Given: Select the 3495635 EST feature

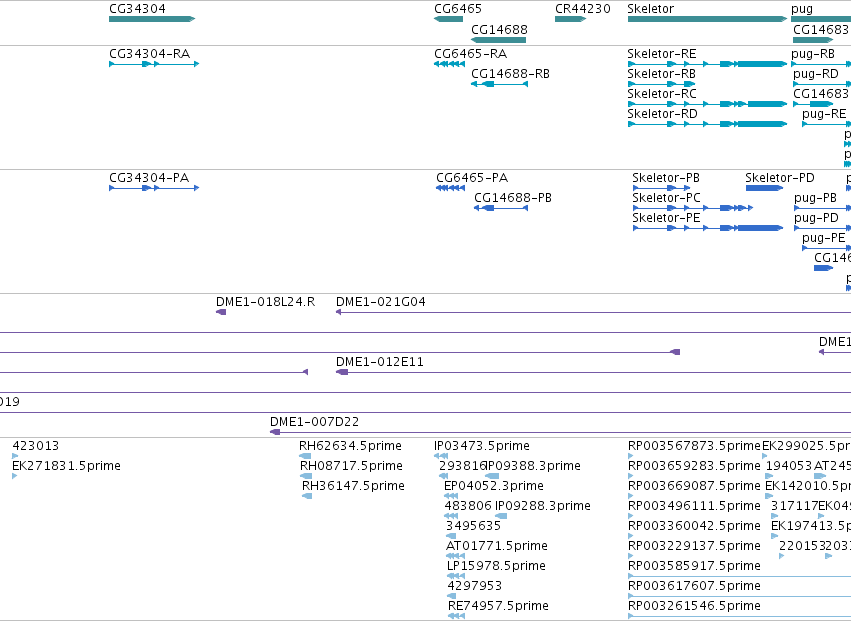Looking at the screenshot, I should pyautogui.click(x=451, y=537).
